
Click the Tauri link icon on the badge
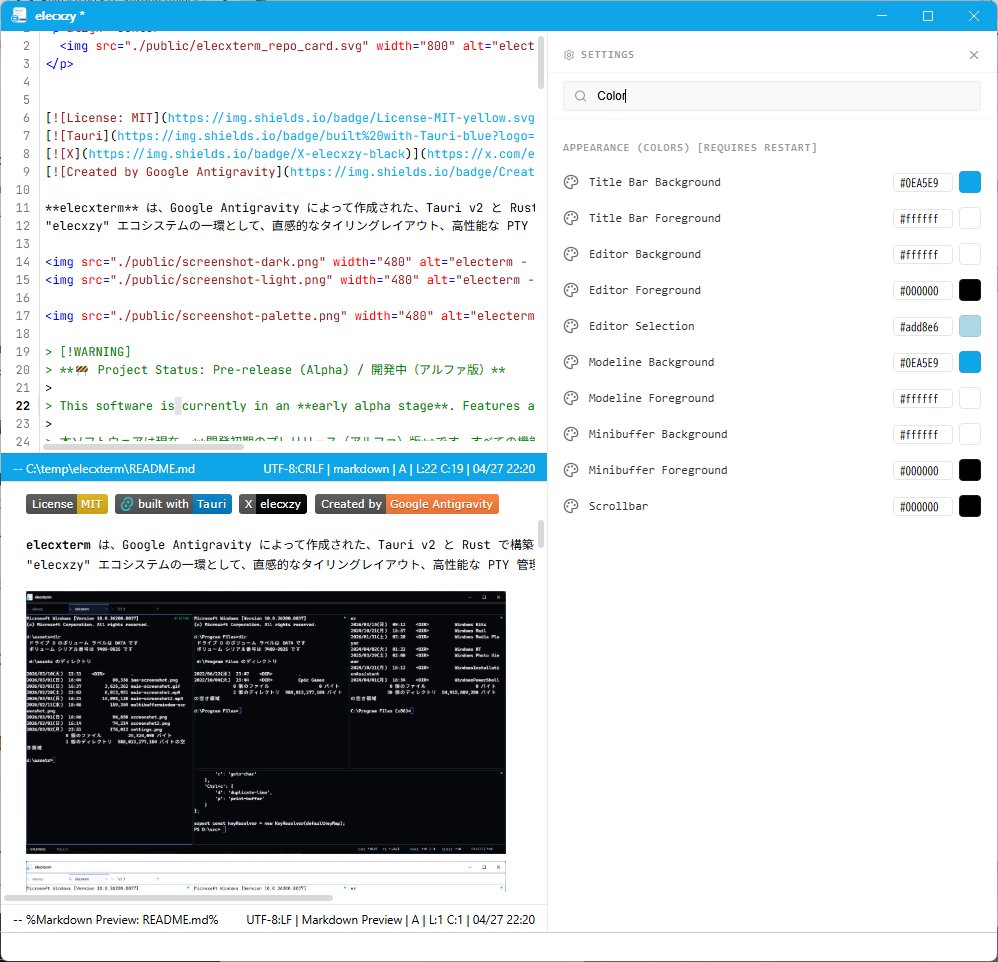[128, 505]
